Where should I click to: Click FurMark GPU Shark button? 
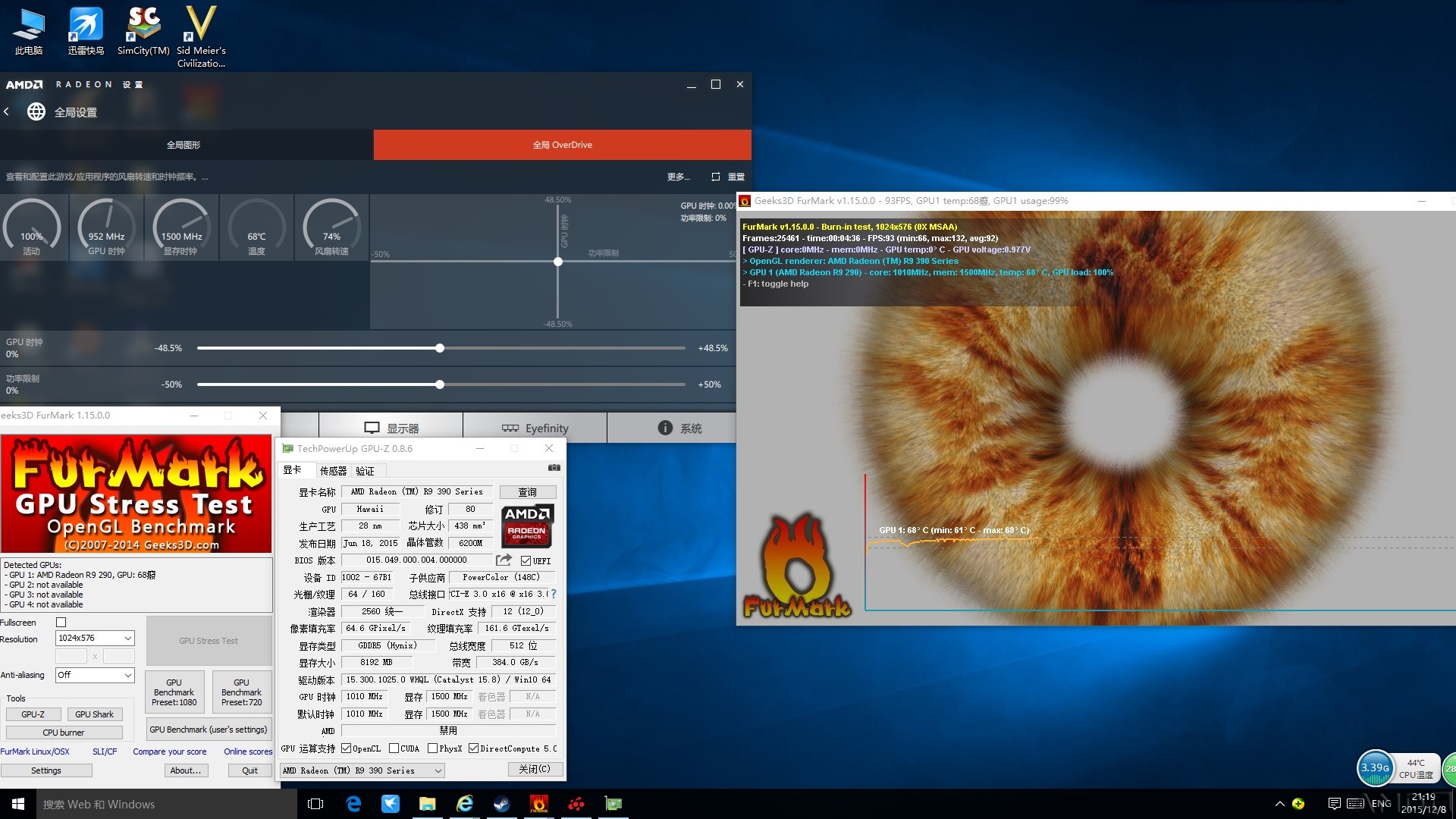point(95,714)
